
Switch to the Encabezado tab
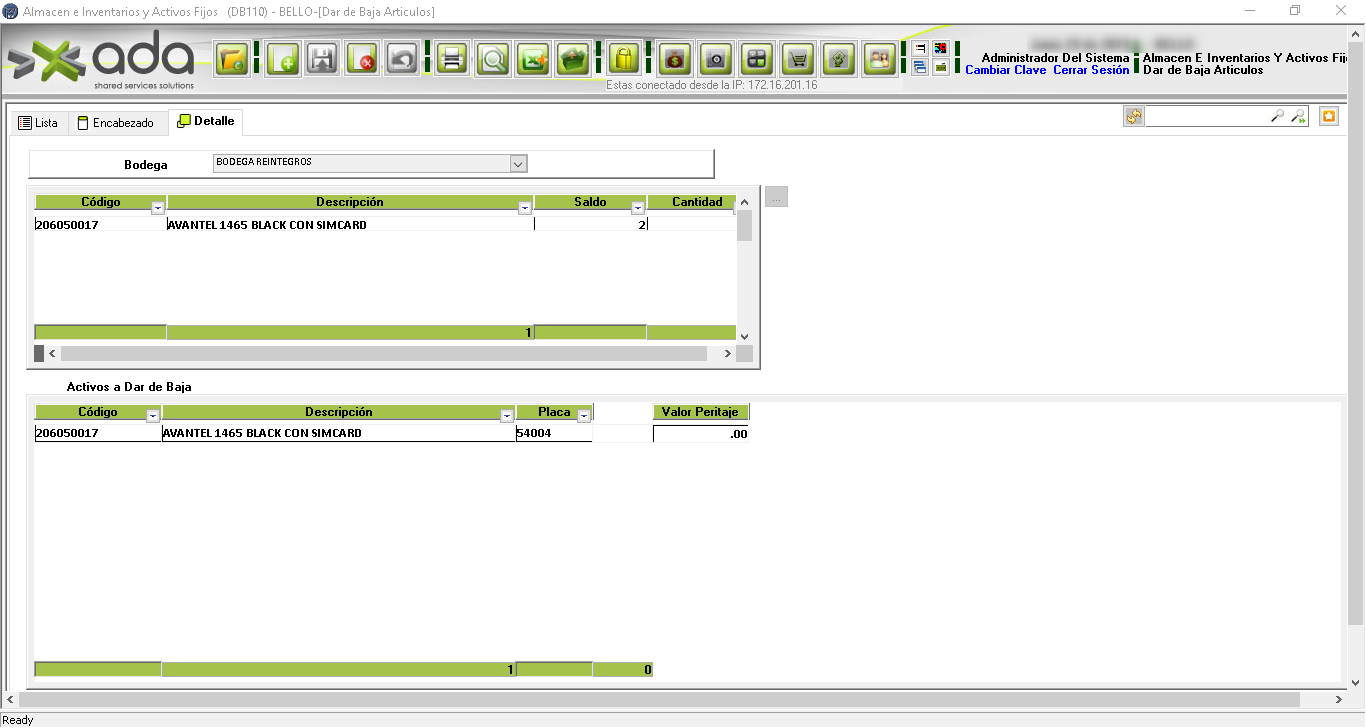click(x=116, y=123)
